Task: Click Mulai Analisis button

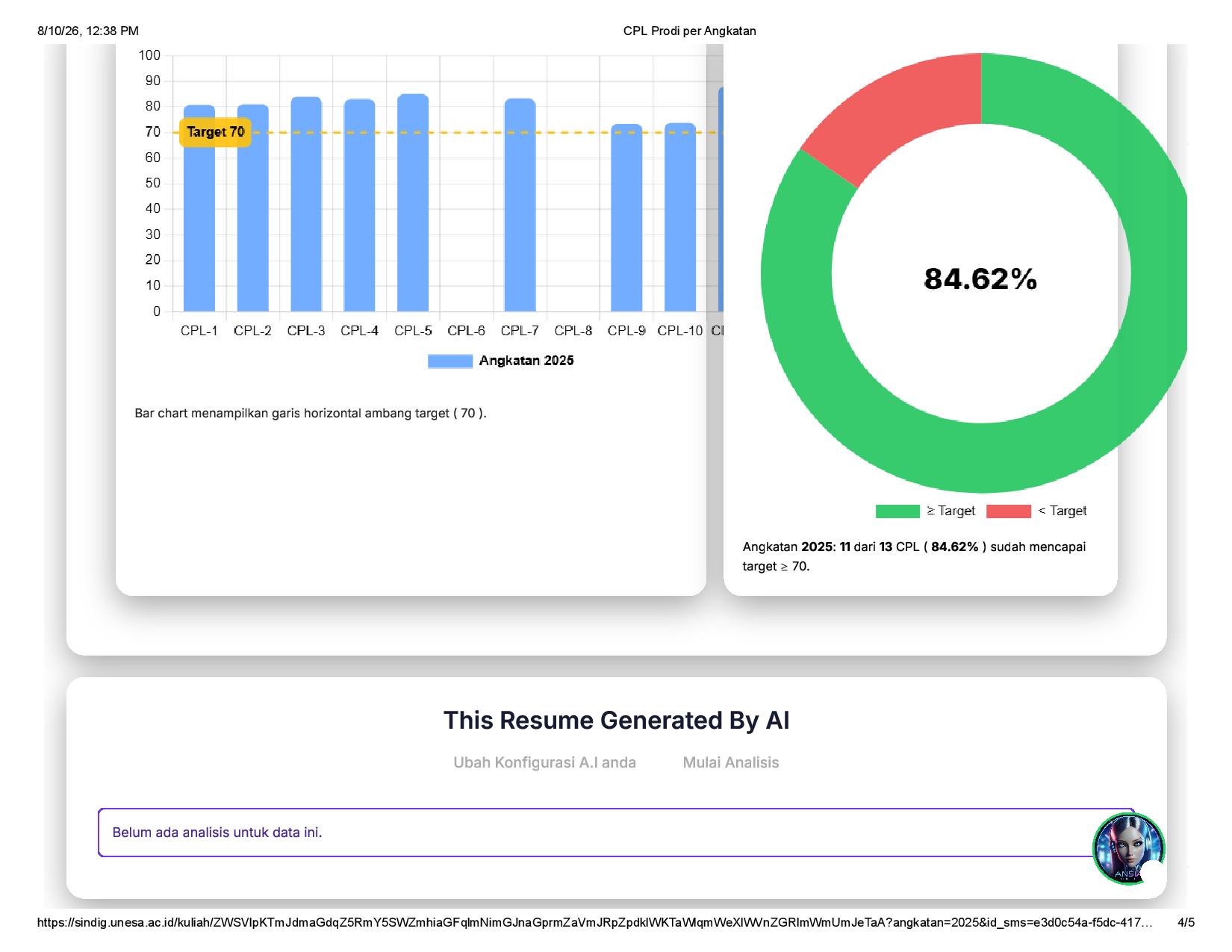Action: 731,762
